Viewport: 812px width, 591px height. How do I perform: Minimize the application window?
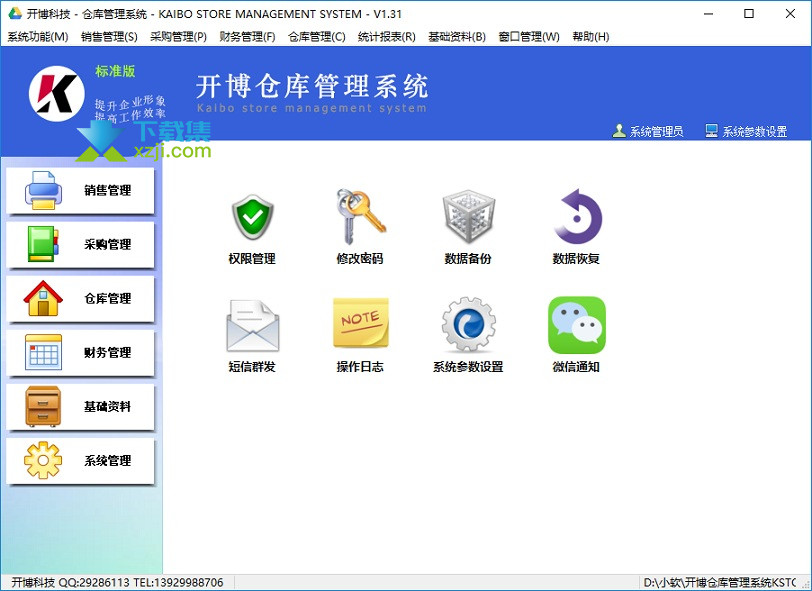tap(708, 14)
